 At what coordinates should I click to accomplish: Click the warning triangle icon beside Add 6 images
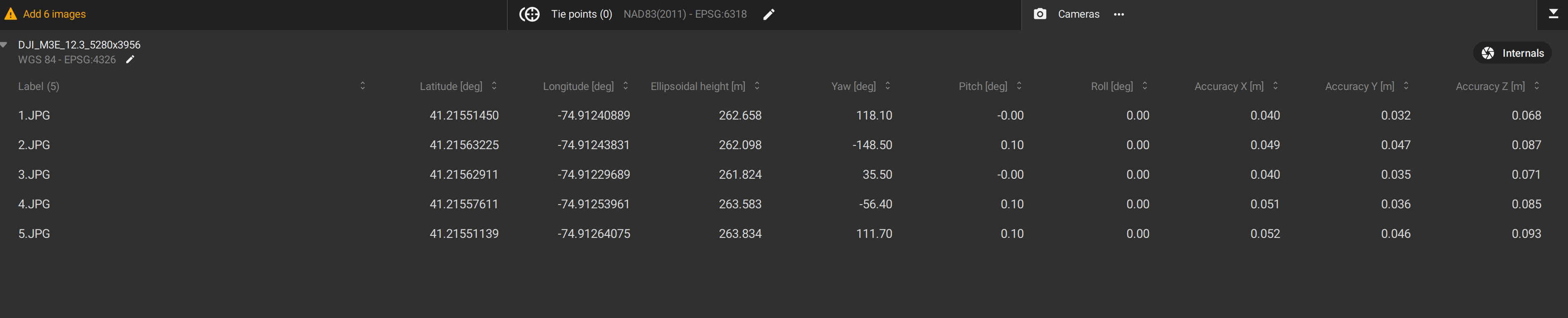point(10,14)
